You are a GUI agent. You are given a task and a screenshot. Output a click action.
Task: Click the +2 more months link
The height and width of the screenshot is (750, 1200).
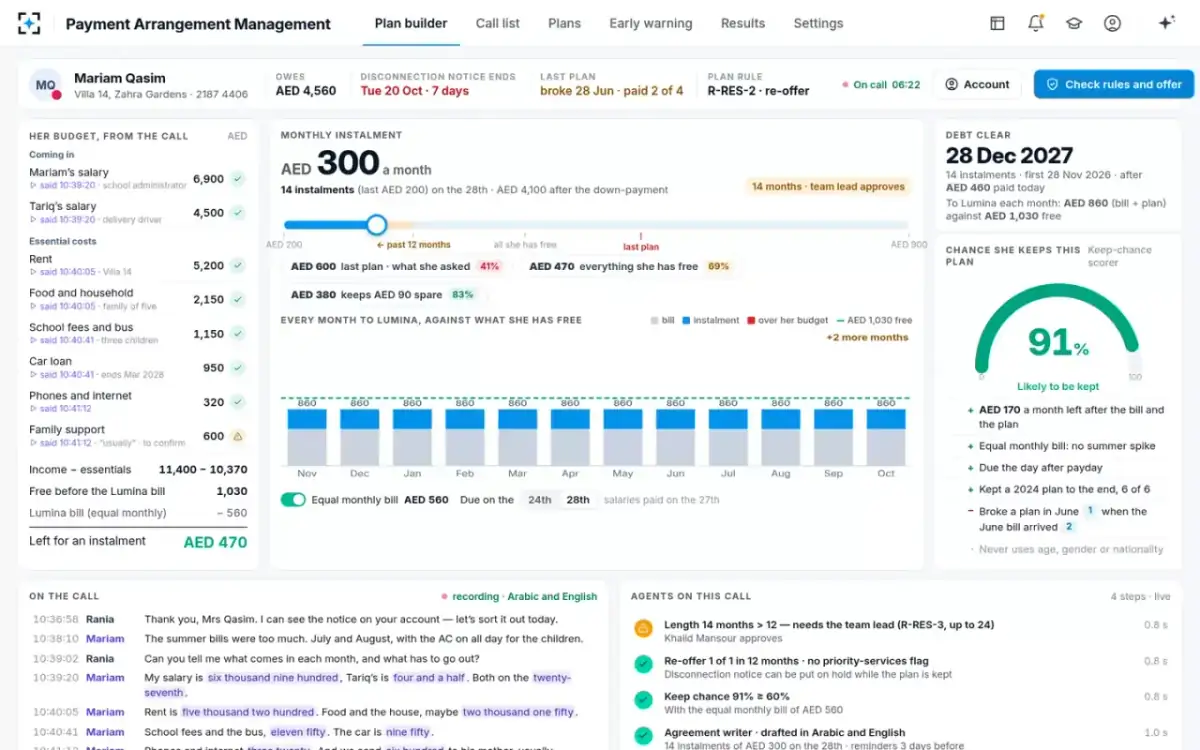pyautogui.click(x=867, y=338)
